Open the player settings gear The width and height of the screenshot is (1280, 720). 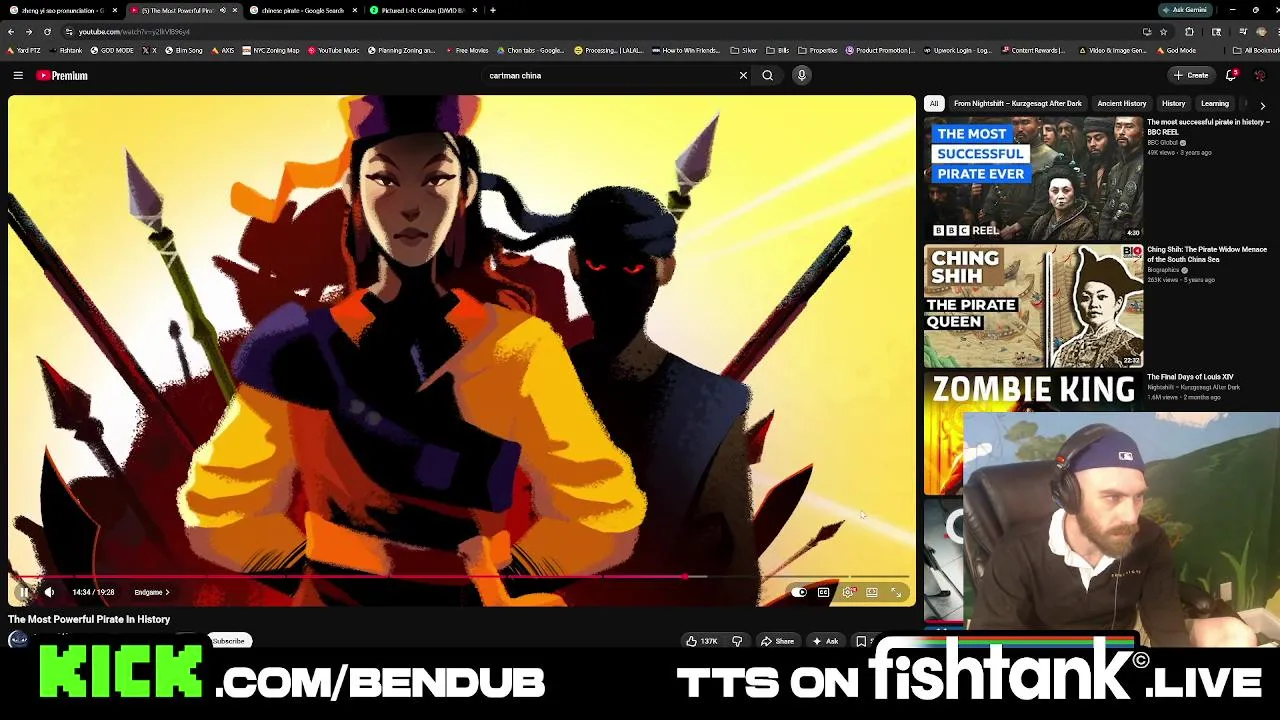[848, 592]
